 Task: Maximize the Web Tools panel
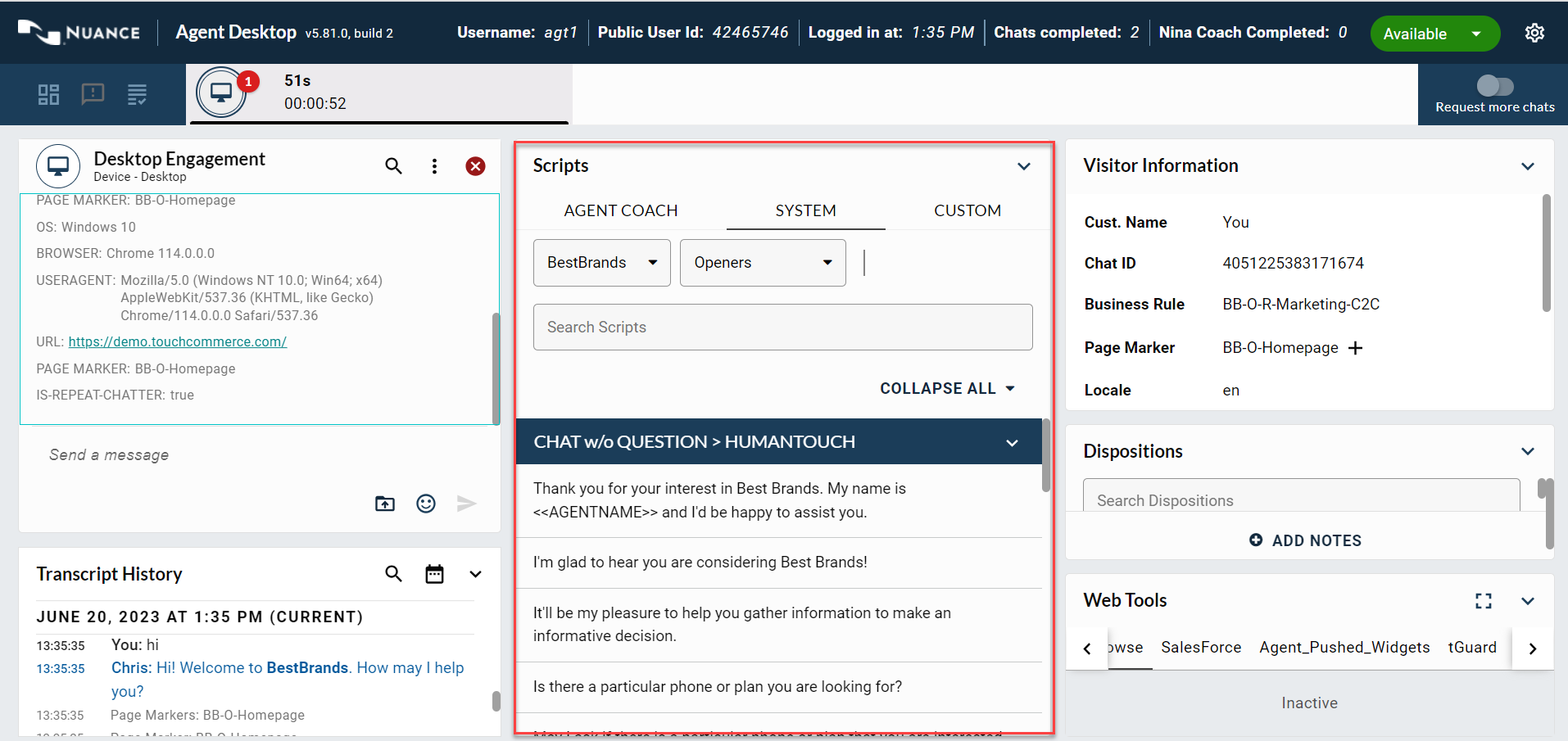pyautogui.click(x=1483, y=601)
